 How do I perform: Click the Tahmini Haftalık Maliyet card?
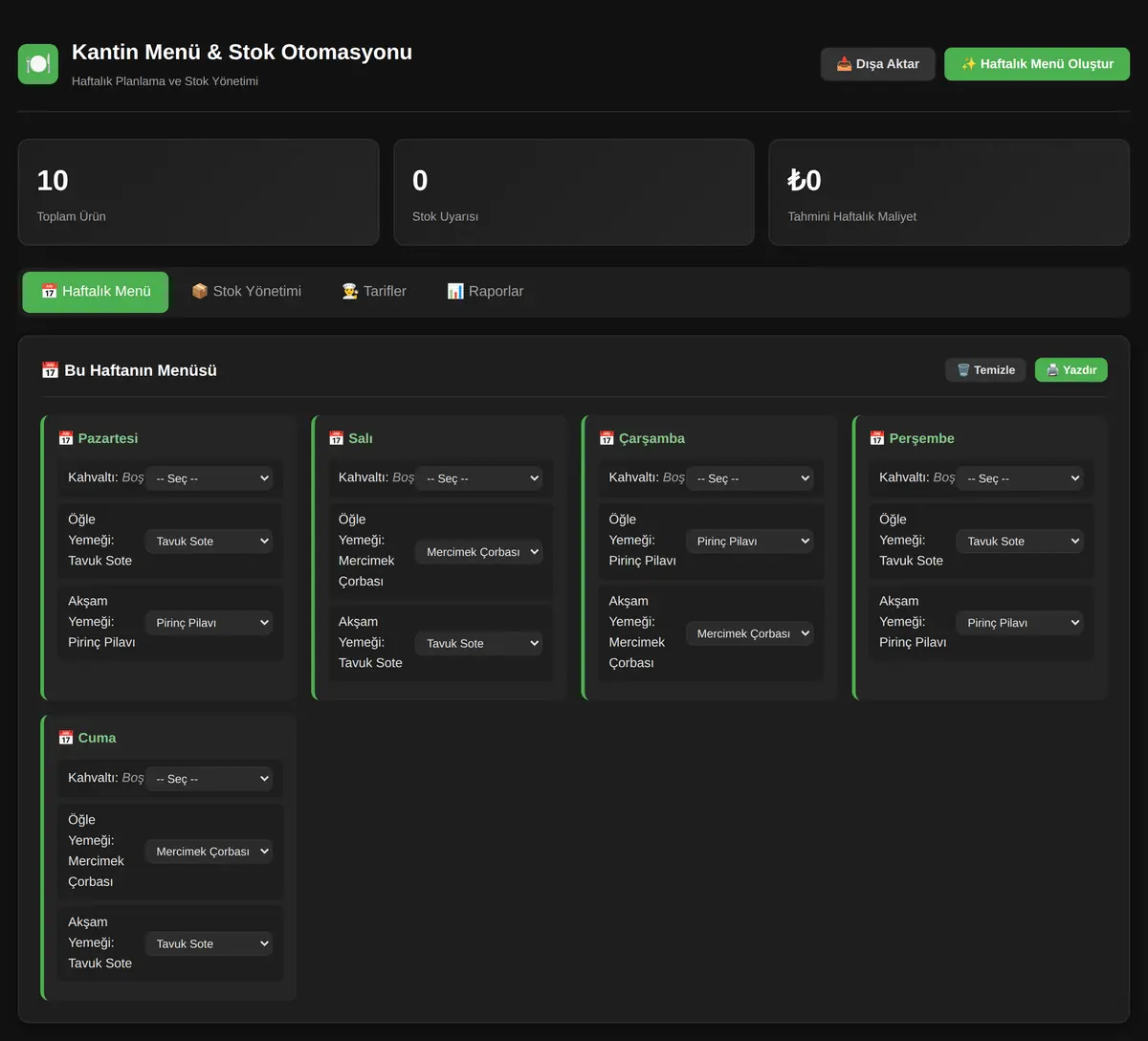(x=949, y=192)
